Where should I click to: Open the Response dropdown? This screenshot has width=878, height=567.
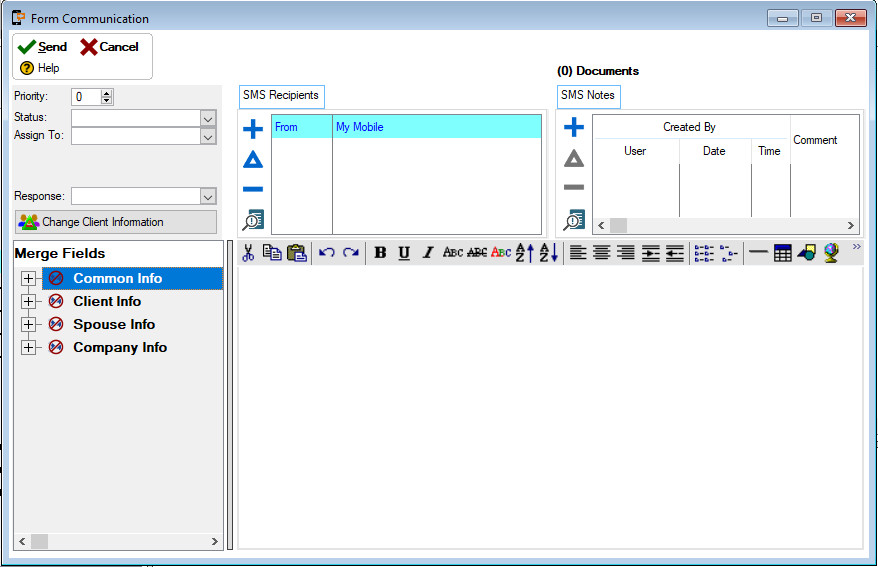208,196
